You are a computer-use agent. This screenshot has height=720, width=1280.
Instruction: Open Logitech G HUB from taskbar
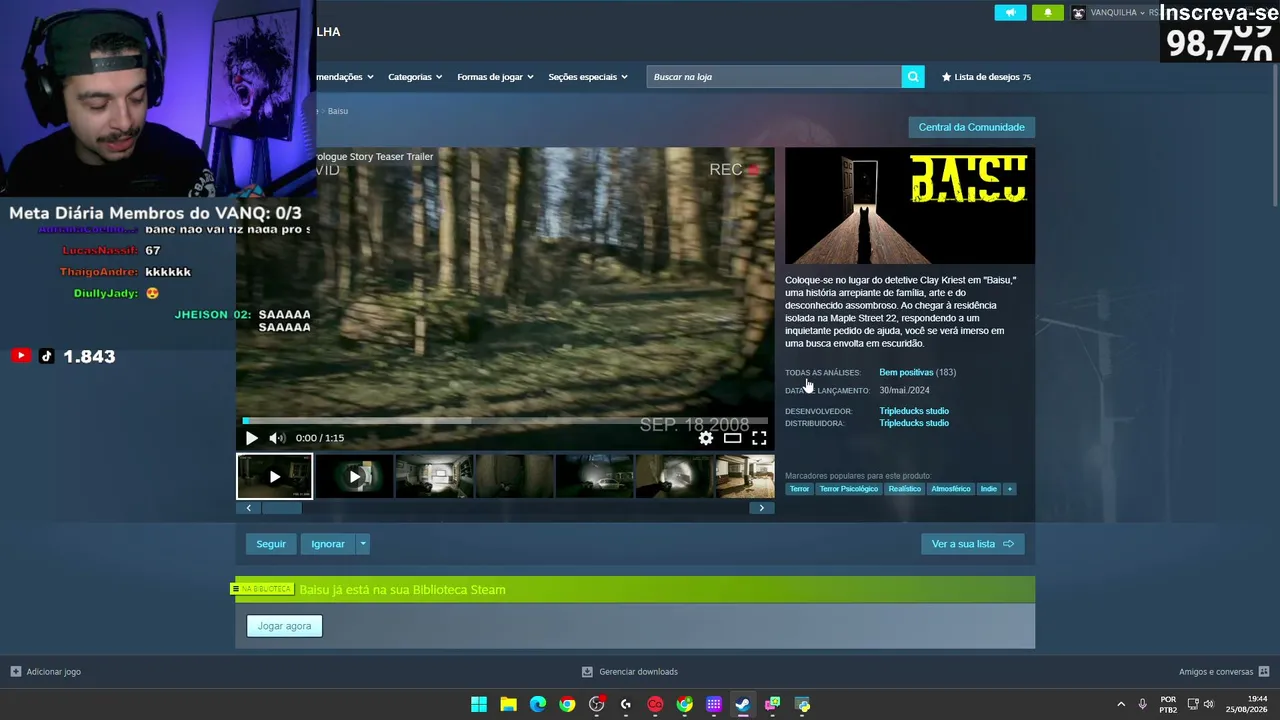coord(626,704)
